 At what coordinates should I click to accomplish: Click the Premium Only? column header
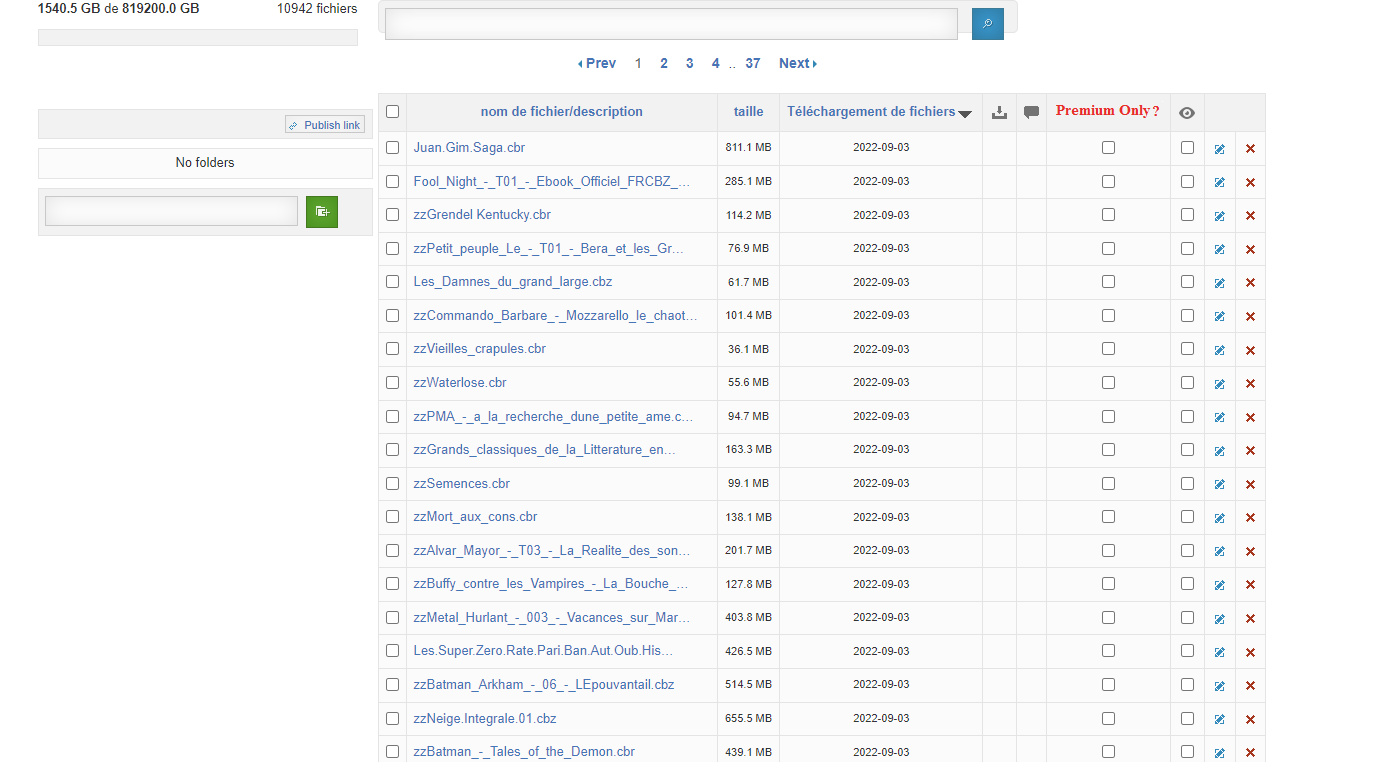(1108, 111)
